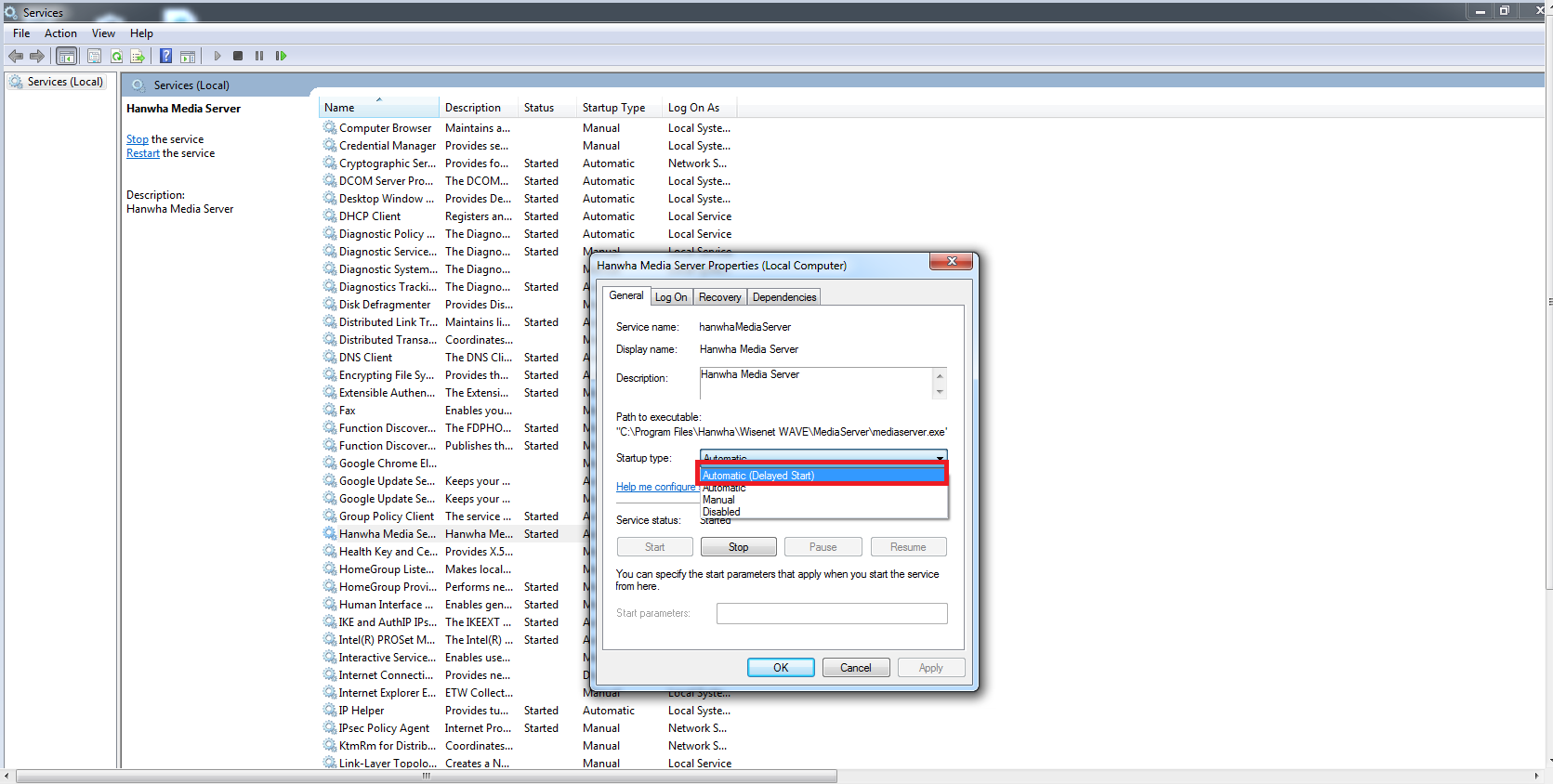1553x784 pixels.
Task: Sort services by the Name column header
Action: coord(379,108)
